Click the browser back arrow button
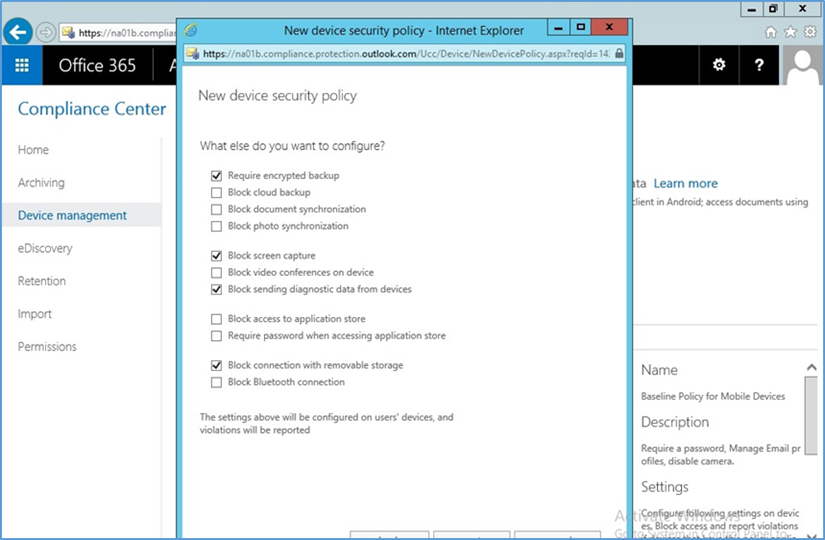 click(18, 33)
